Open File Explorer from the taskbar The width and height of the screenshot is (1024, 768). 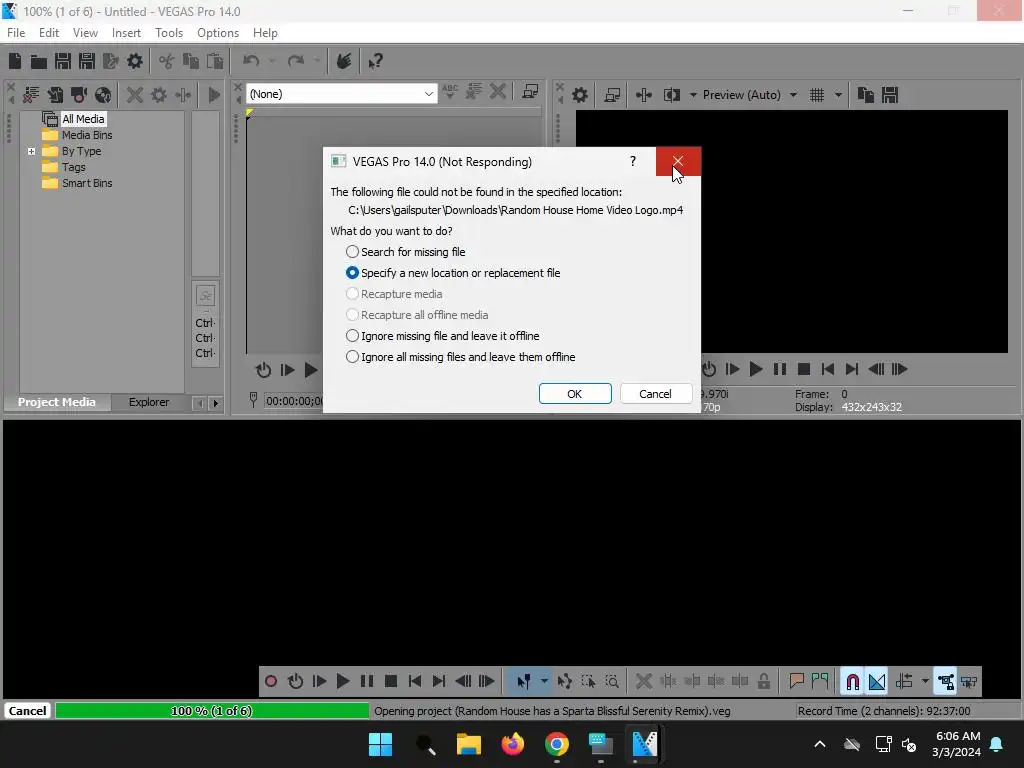click(x=468, y=744)
